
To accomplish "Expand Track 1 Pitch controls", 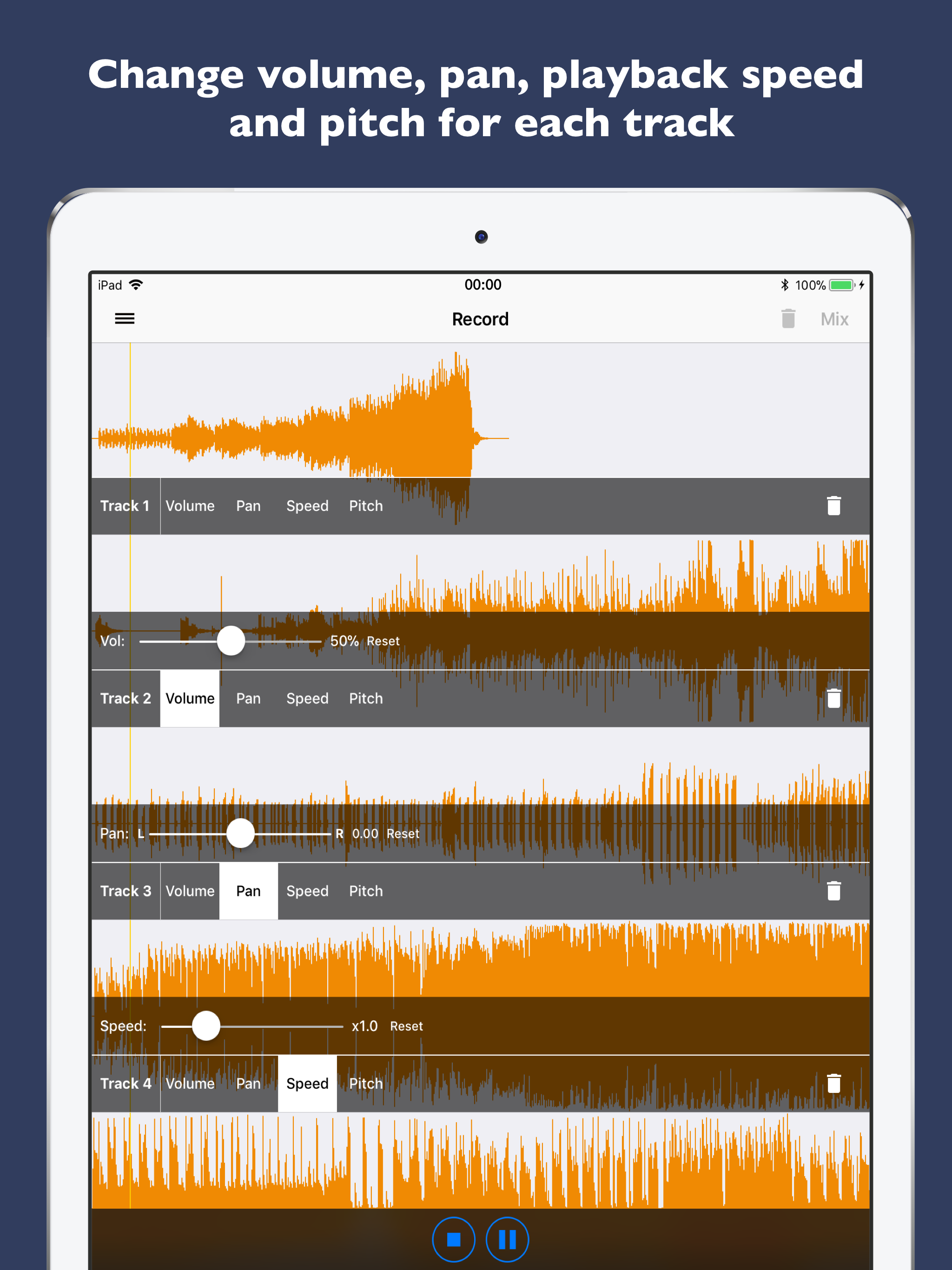I will click(366, 506).
